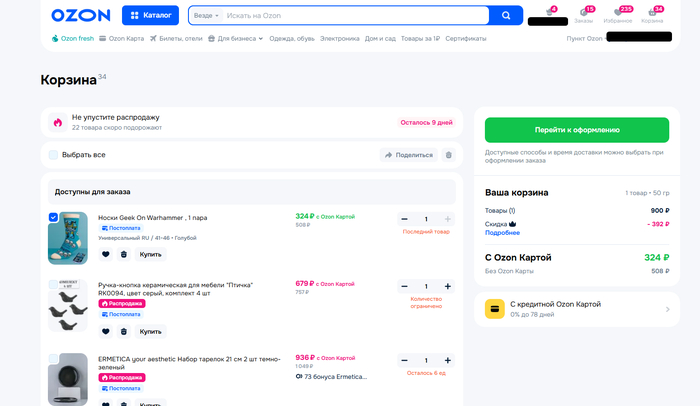Tick the Ручка-кнопка Птичка checkbox

pyautogui.click(x=53, y=284)
